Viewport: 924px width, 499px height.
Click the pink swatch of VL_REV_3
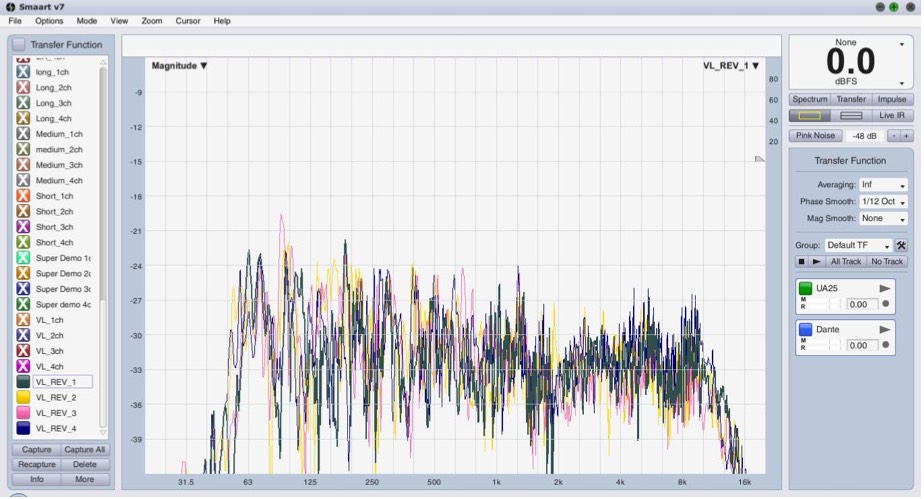click(23, 412)
